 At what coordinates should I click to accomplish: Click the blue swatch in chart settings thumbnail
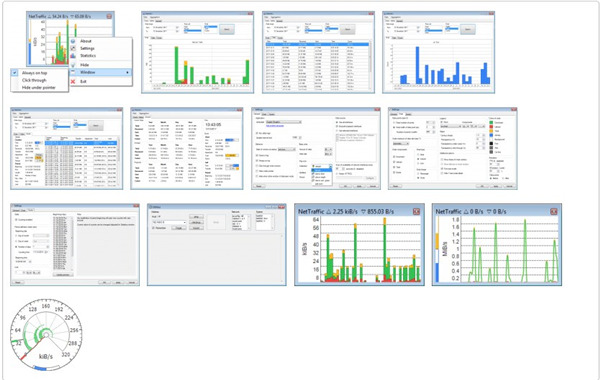[491, 135]
